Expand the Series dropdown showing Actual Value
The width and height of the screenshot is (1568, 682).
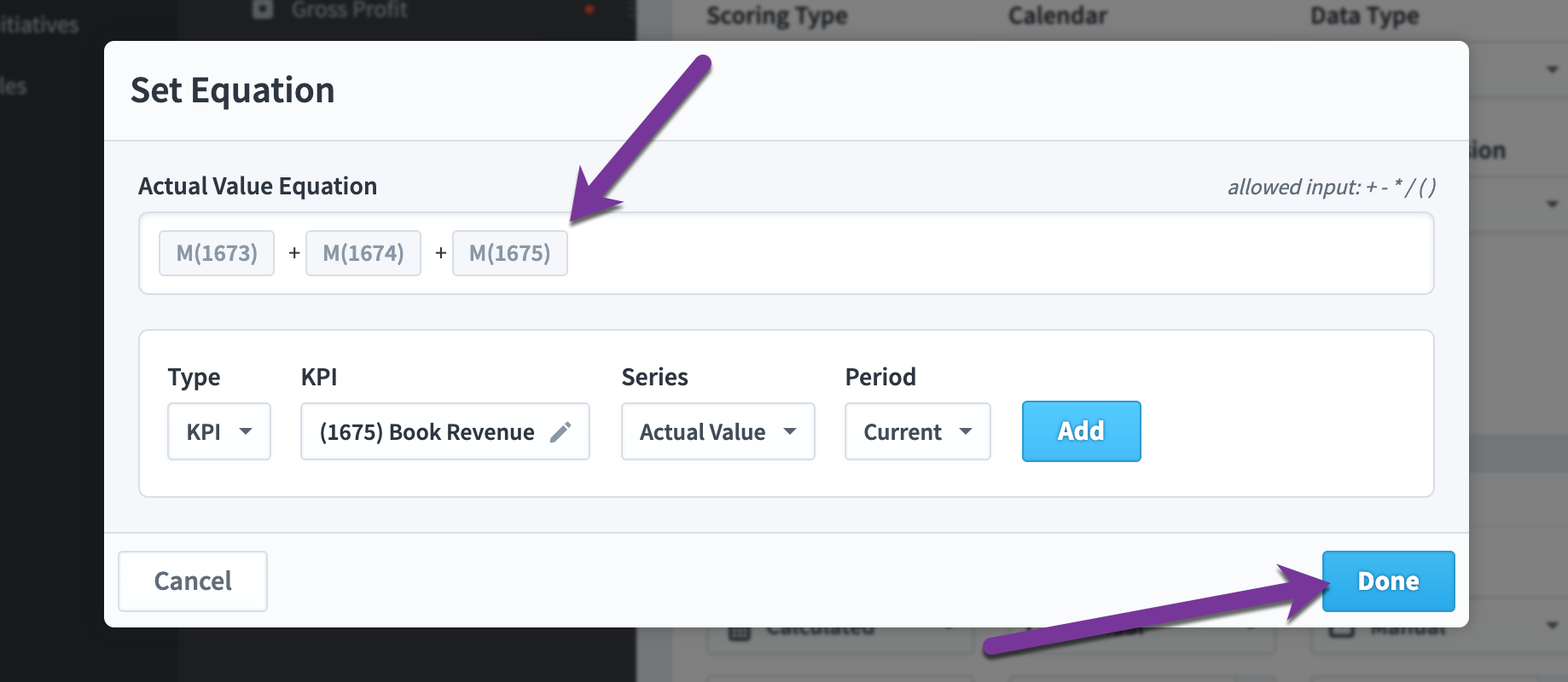[x=718, y=431]
